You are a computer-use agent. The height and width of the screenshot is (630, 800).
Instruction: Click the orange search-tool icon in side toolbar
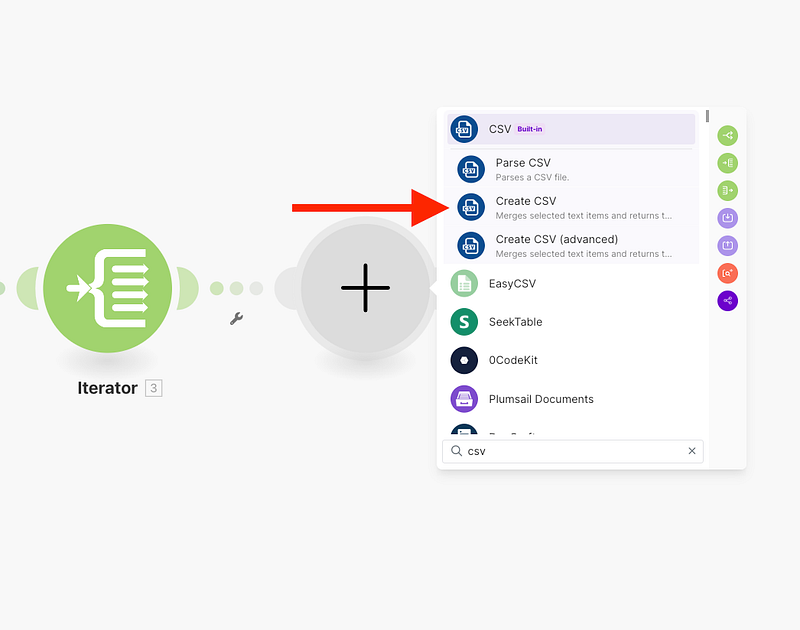pyautogui.click(x=727, y=273)
